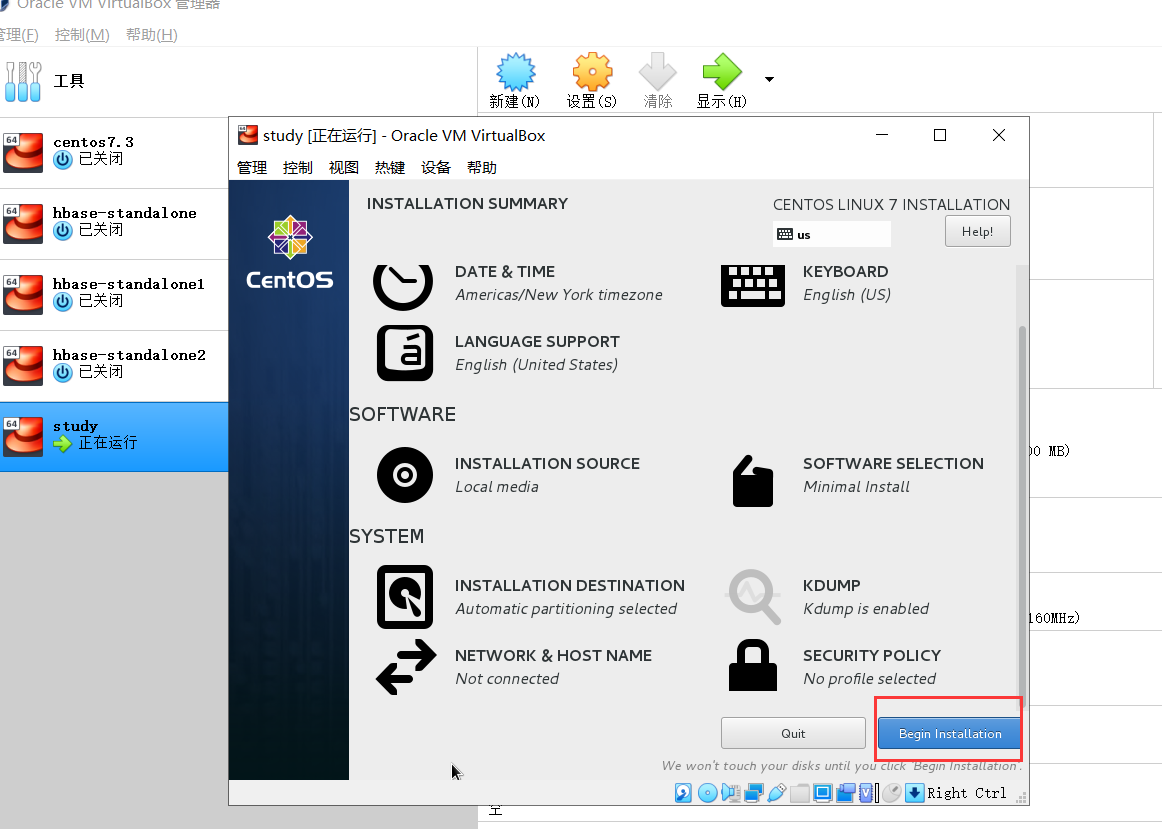
Task: Select hbase-standalone2 VM in list
Action: point(114,366)
